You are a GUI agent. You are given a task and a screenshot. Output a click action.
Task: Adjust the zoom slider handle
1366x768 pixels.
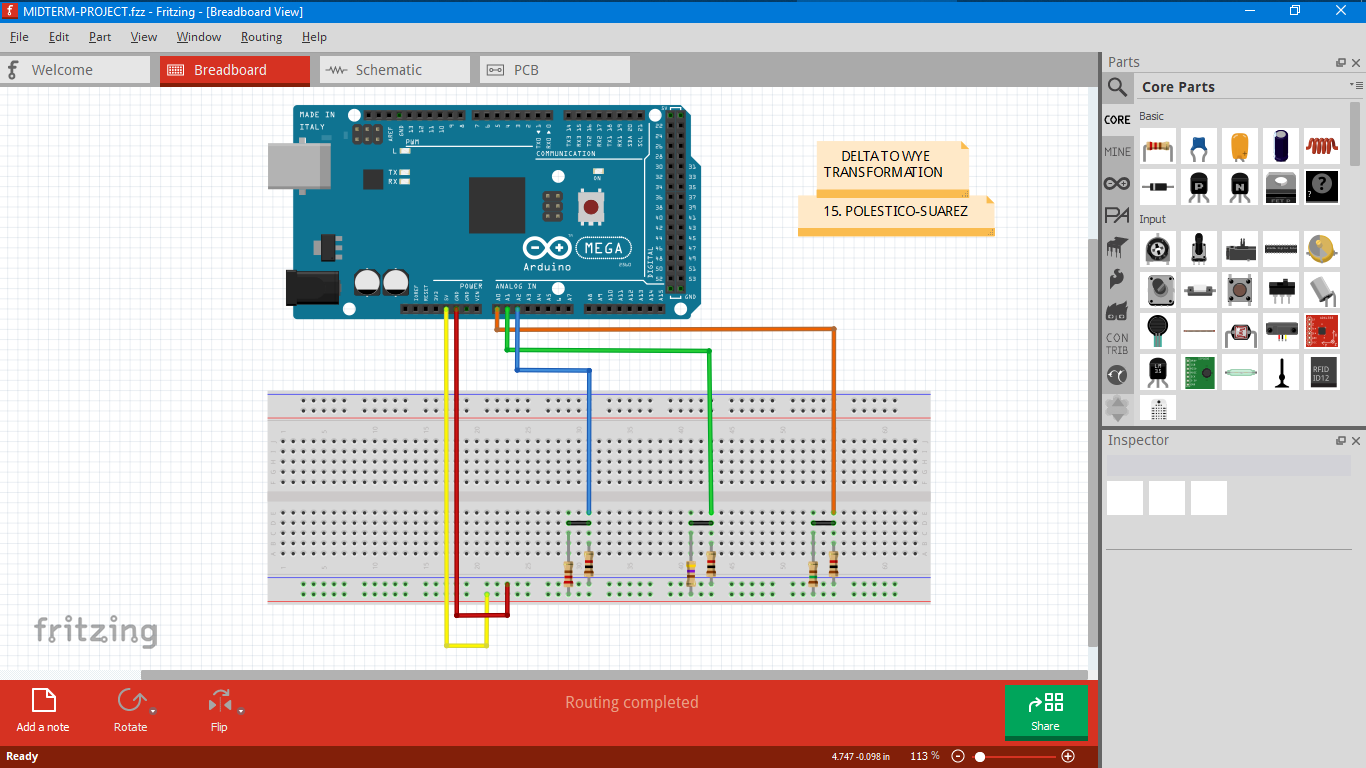click(981, 756)
